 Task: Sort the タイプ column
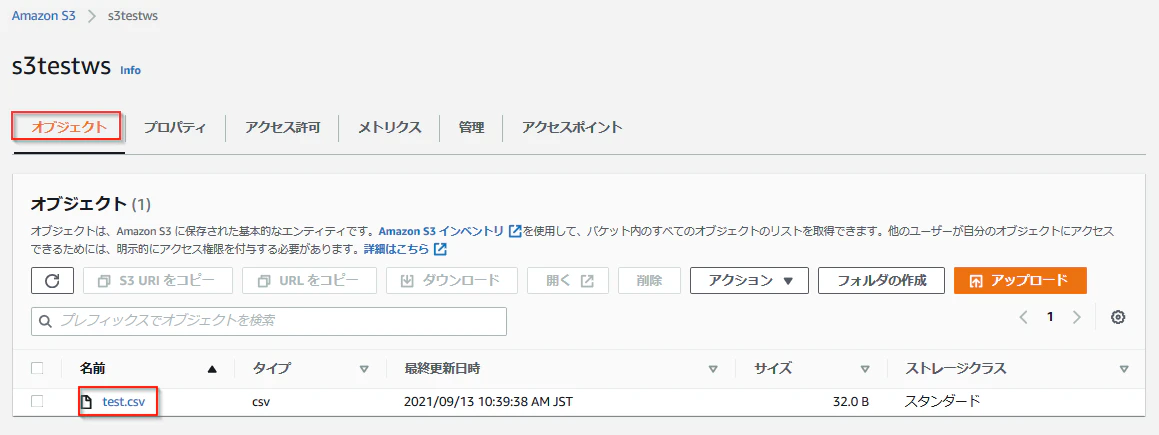(364, 369)
